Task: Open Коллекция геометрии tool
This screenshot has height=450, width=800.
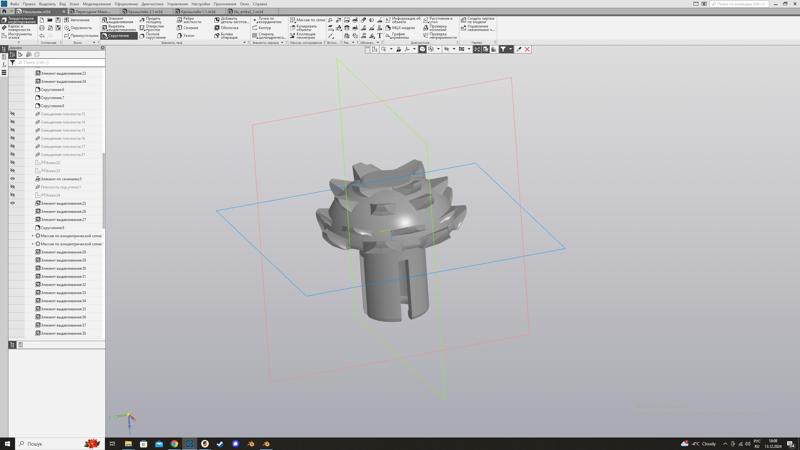Action: pyautogui.click(x=305, y=36)
